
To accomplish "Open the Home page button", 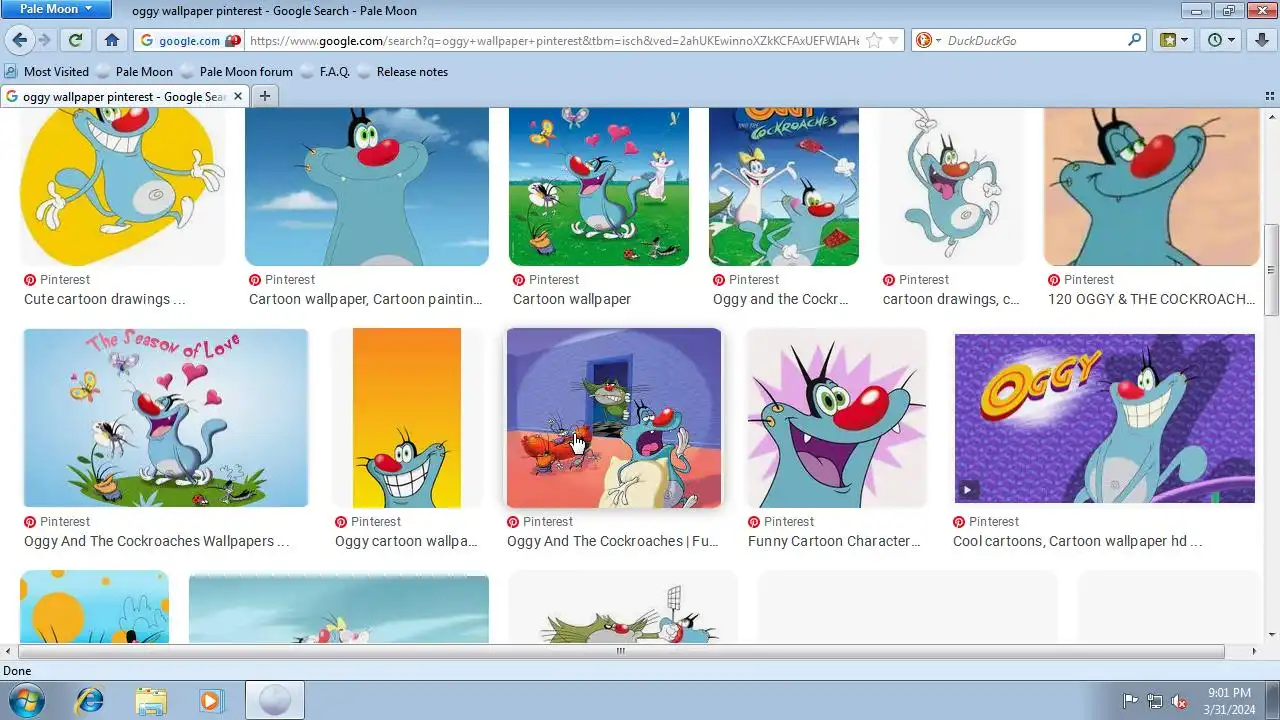I will coord(112,40).
